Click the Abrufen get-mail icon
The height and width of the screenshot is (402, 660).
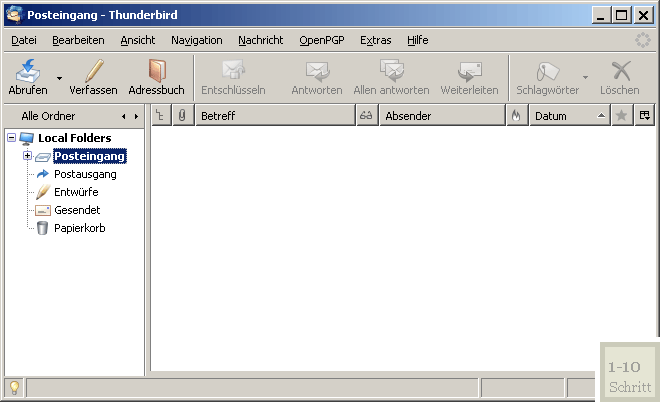28,71
